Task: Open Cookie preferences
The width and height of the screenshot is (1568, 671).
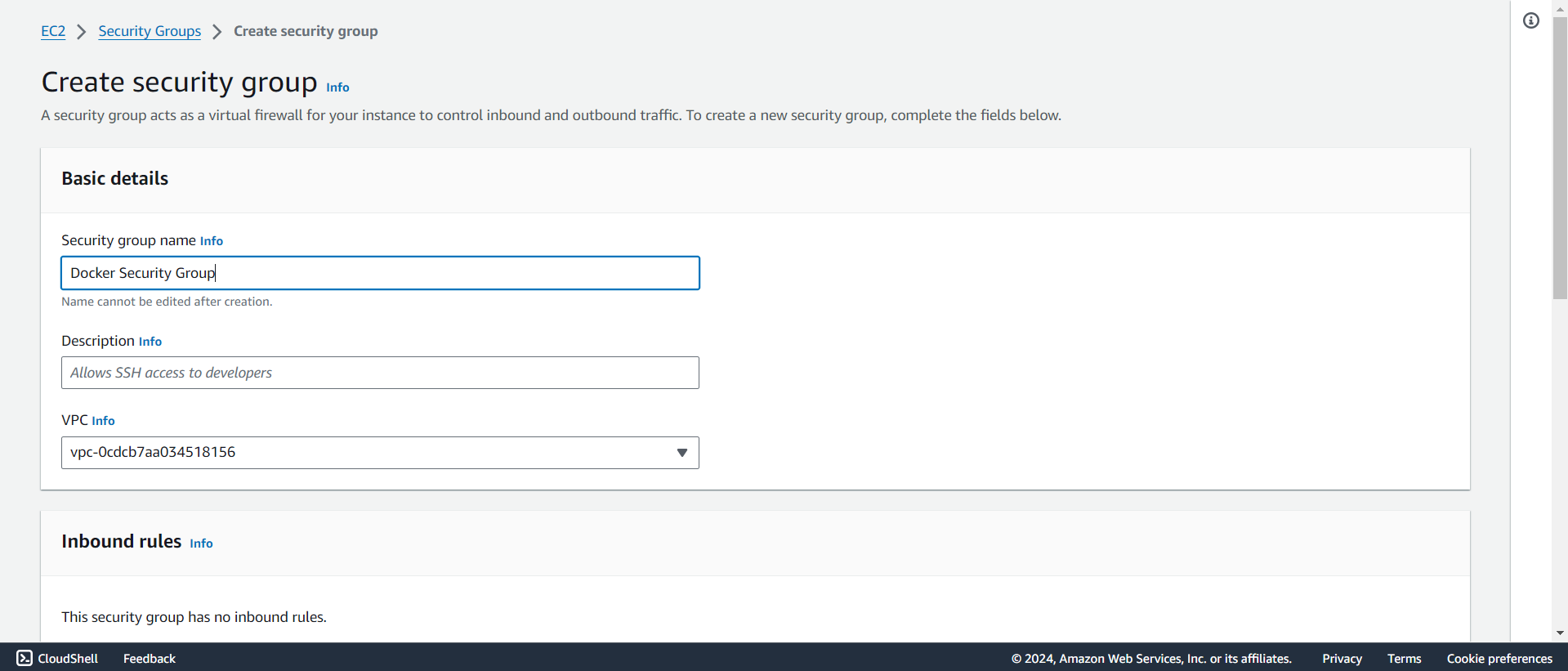Action: tap(1499, 659)
